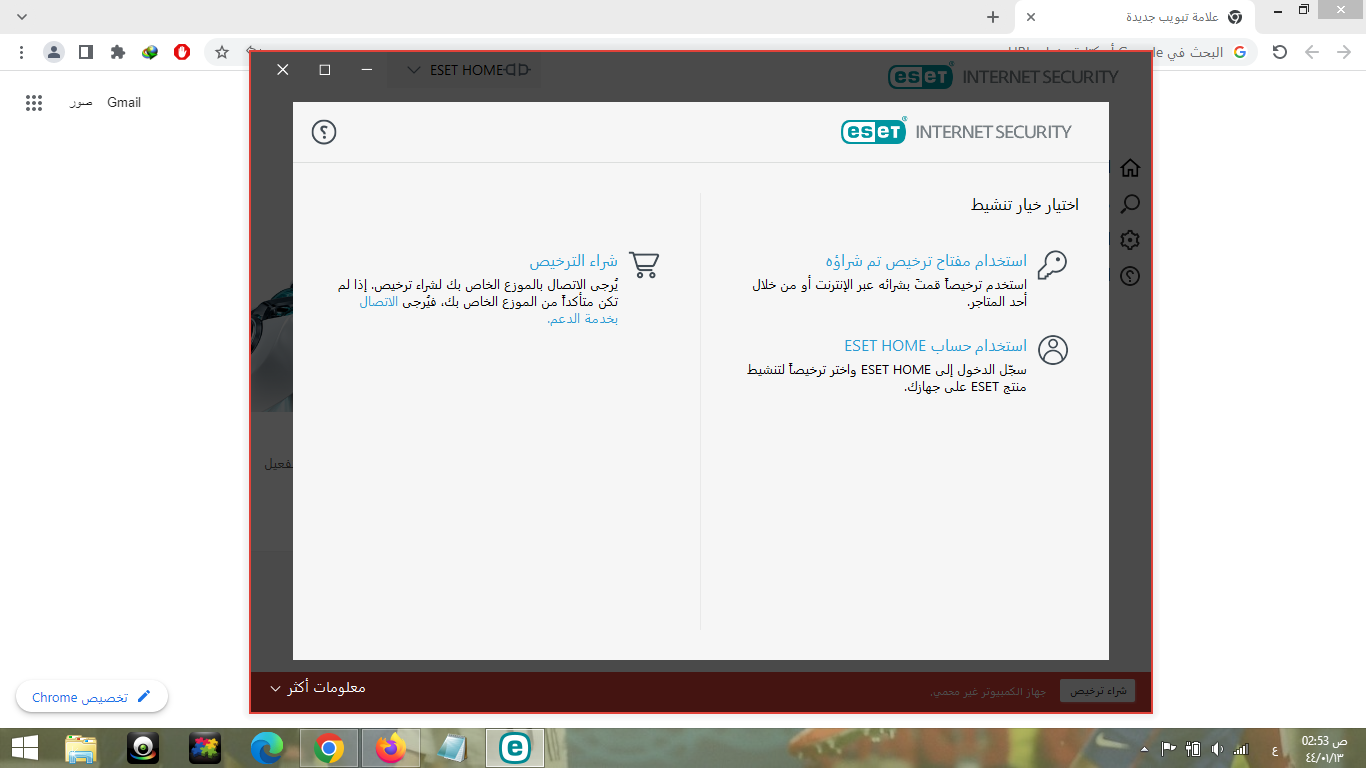Choose استخدام مفتاح ترخيص تم شراؤه option
This screenshot has height=768, width=1366.
pos(926,261)
